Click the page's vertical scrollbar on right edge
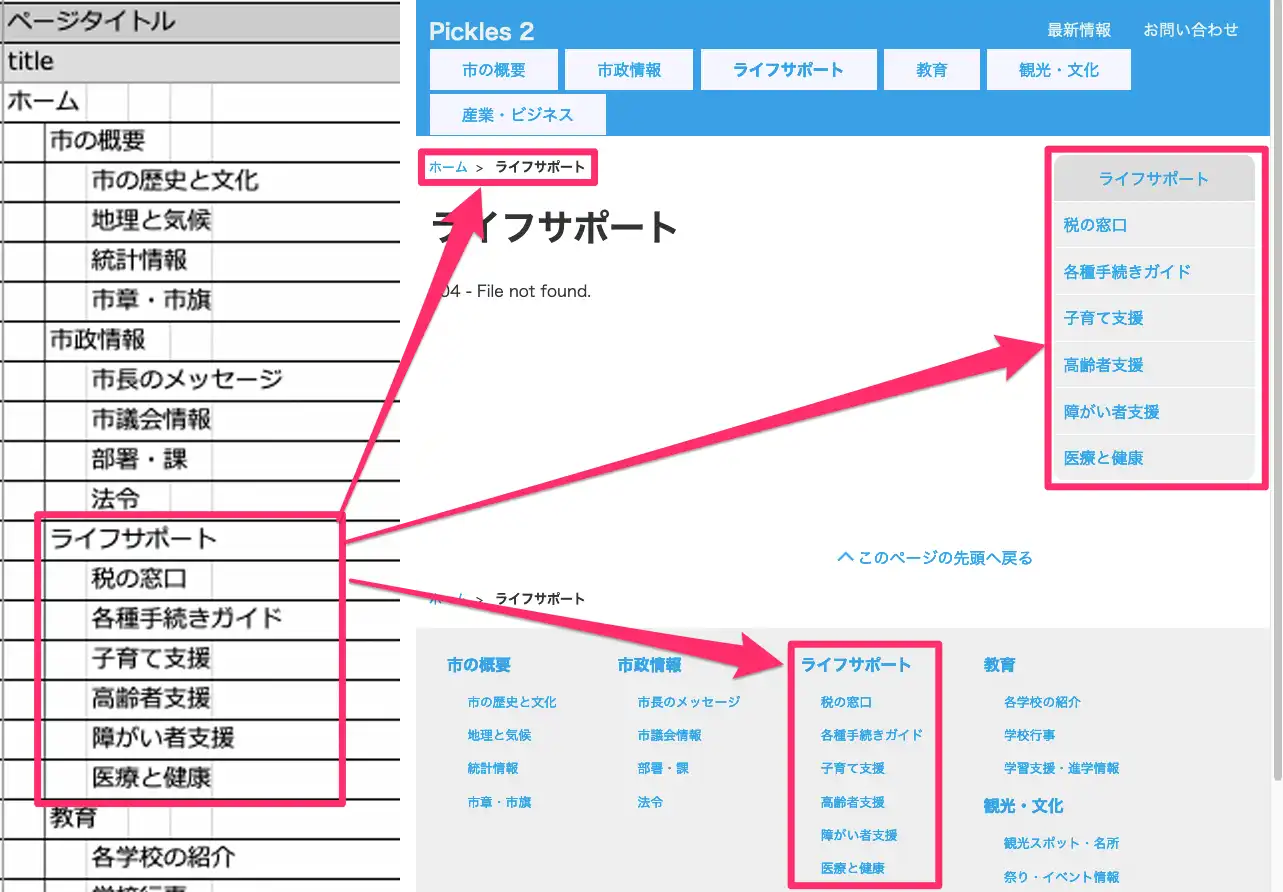 [x=1276, y=400]
